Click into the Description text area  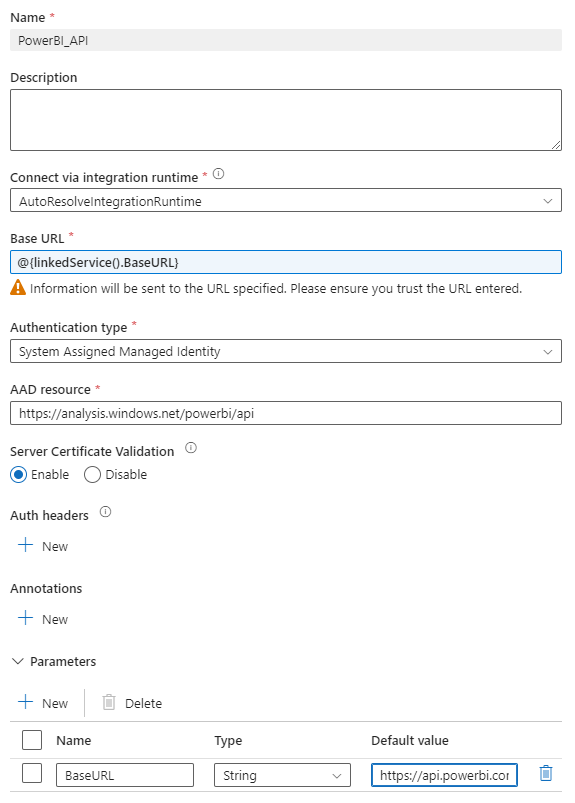(286, 120)
